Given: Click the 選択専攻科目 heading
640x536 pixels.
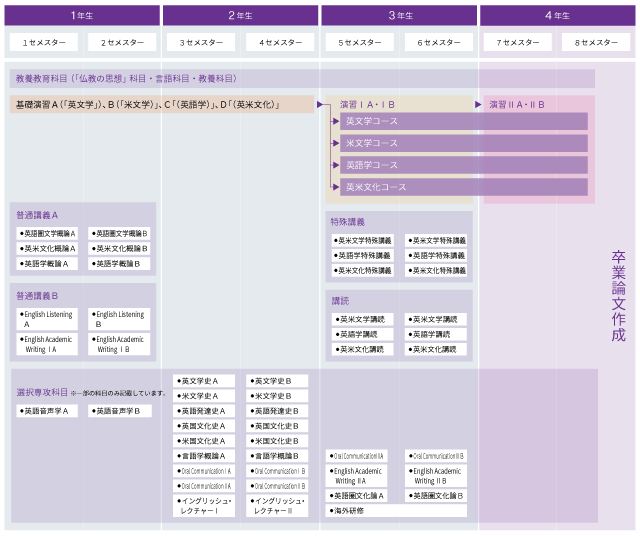Looking at the screenshot, I should 42,392.
